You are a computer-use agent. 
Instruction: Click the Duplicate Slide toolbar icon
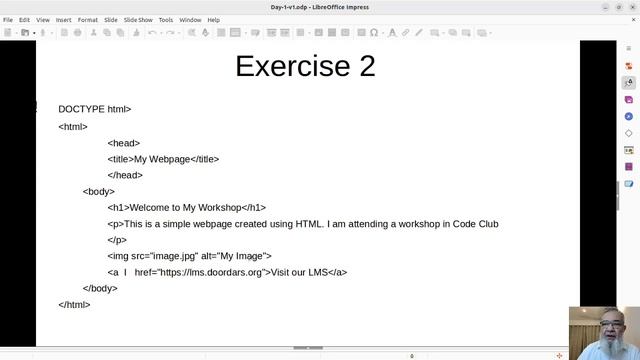(x=453, y=33)
